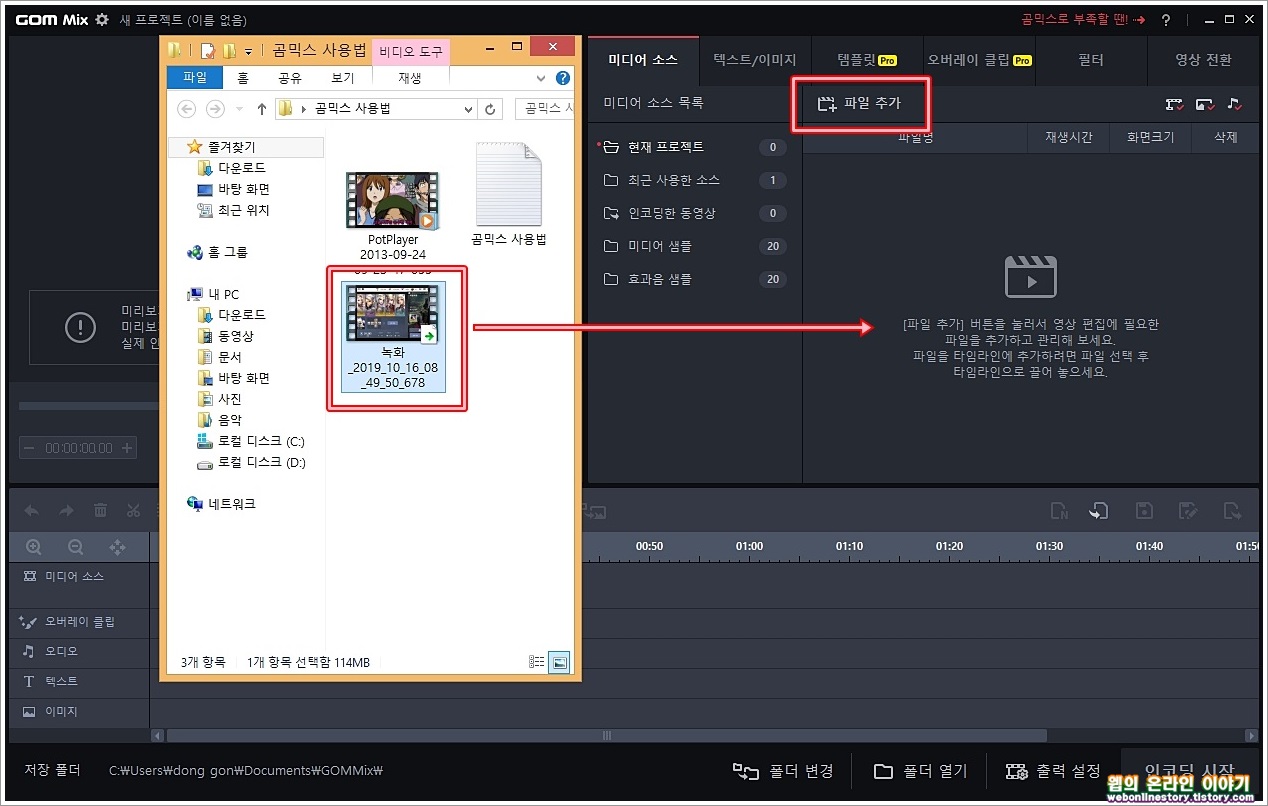Click the 재생시간 column header
Image resolution: width=1268 pixels, height=806 pixels.
click(x=1069, y=138)
